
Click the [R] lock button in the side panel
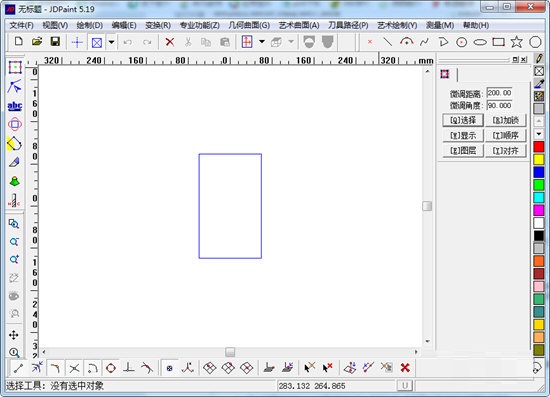point(505,120)
